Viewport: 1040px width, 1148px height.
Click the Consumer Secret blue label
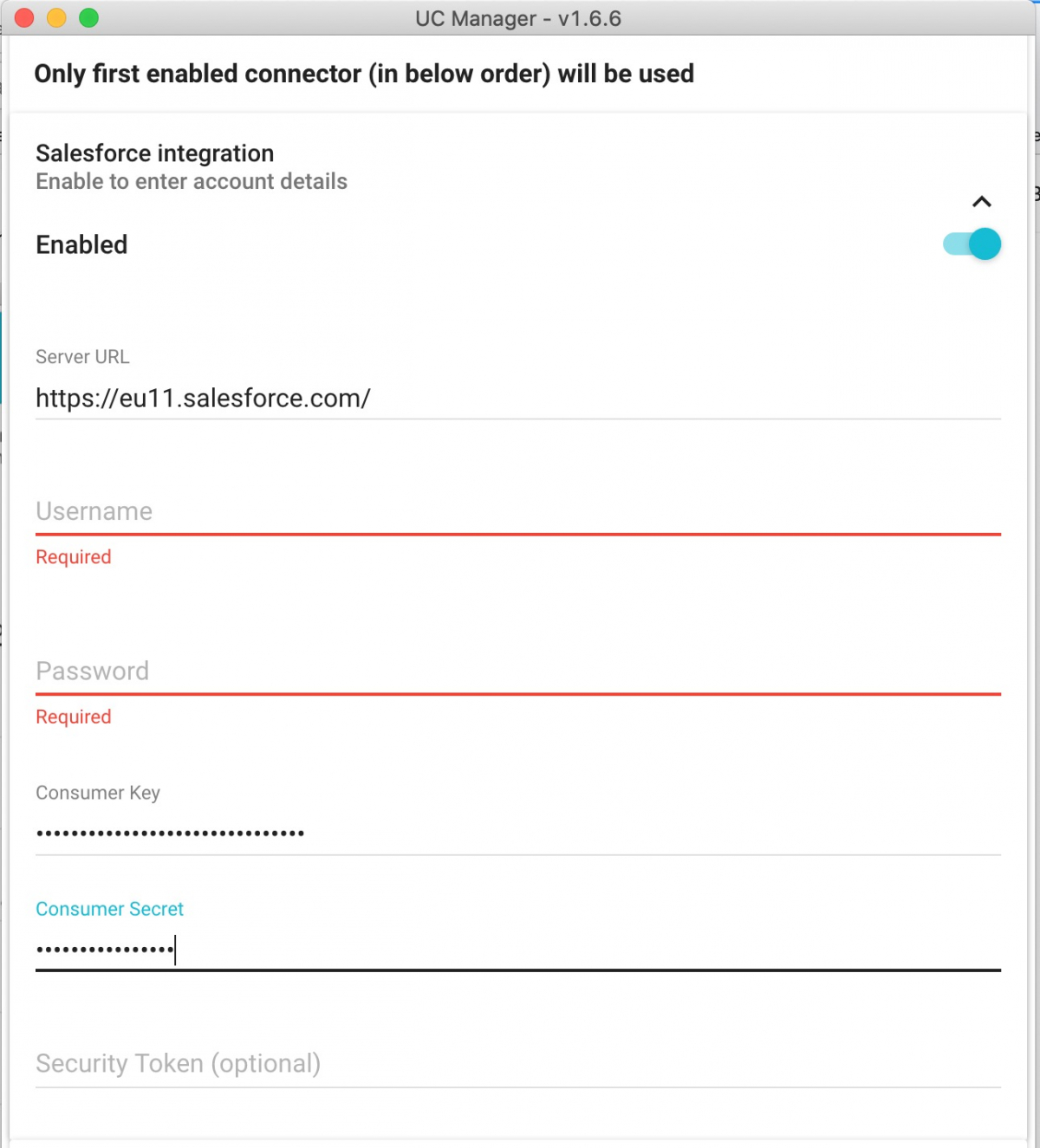click(109, 909)
